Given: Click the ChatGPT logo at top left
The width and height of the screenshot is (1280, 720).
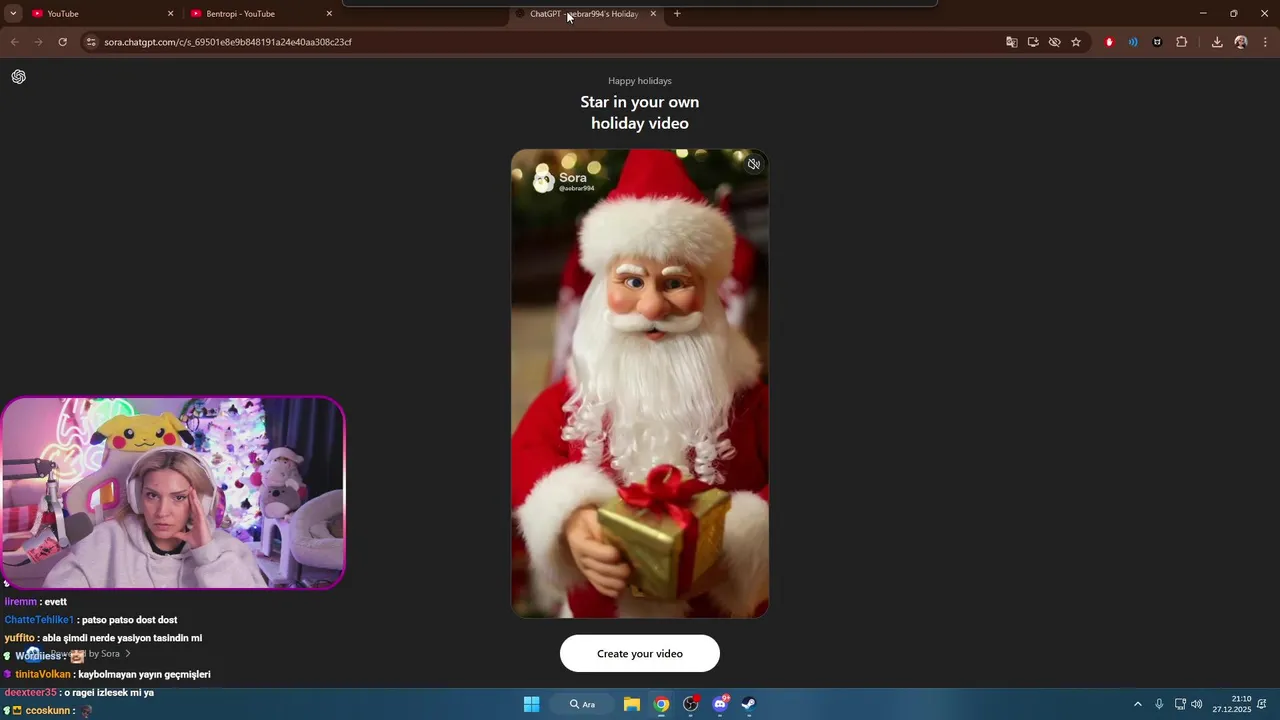Looking at the screenshot, I should [x=18, y=77].
